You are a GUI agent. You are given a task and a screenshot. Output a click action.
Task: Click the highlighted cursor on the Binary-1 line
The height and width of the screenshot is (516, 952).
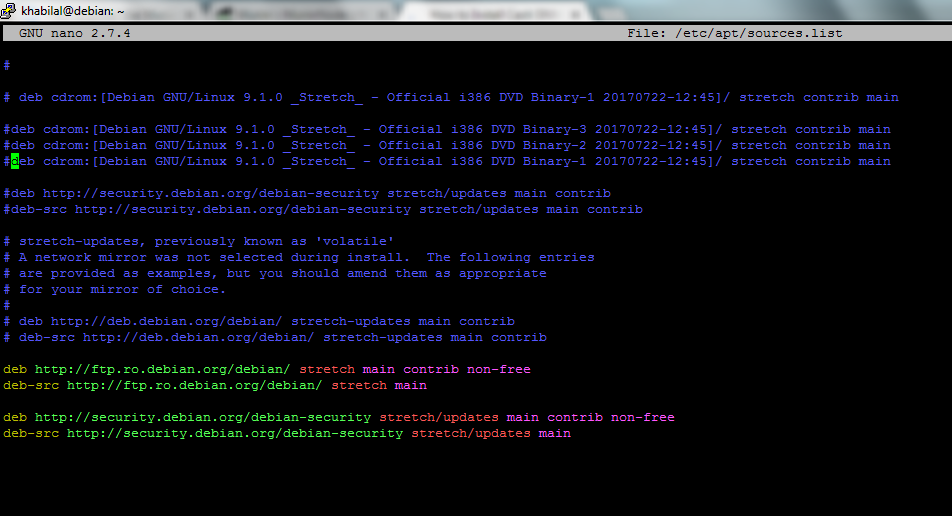coord(15,161)
